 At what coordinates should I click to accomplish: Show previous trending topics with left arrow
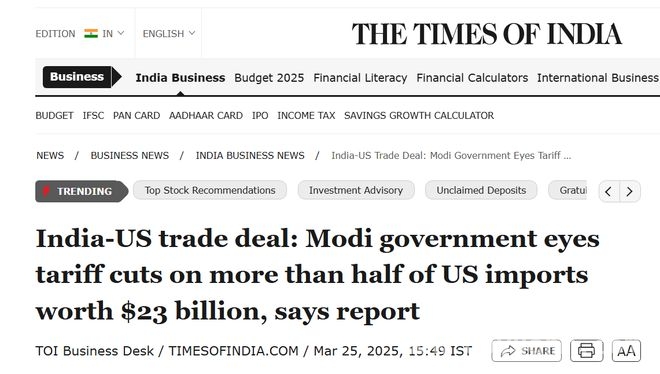[608, 191]
